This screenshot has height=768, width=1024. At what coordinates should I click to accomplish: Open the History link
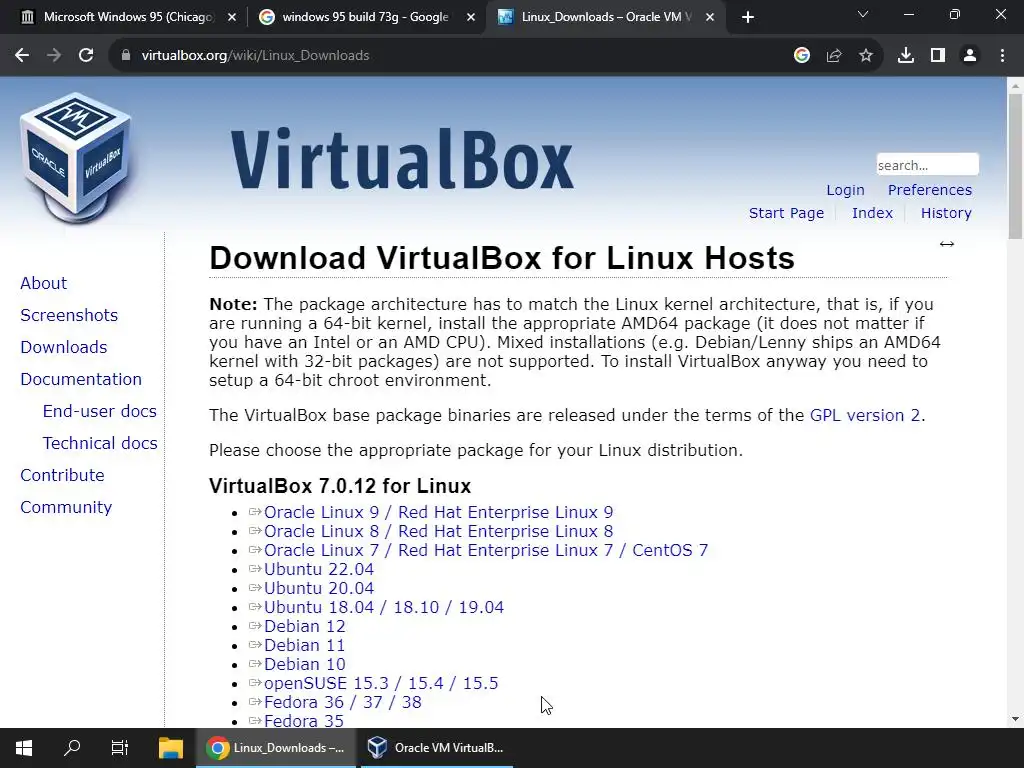coord(946,213)
